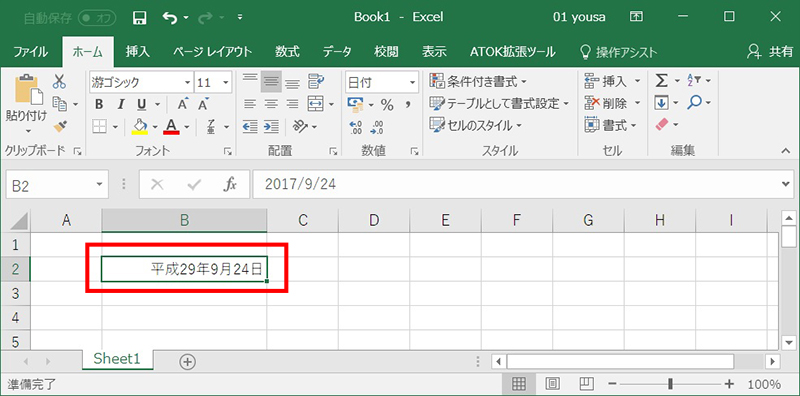The width and height of the screenshot is (800, 396).
Task: Increase font size with large A
Action: click(x=183, y=105)
